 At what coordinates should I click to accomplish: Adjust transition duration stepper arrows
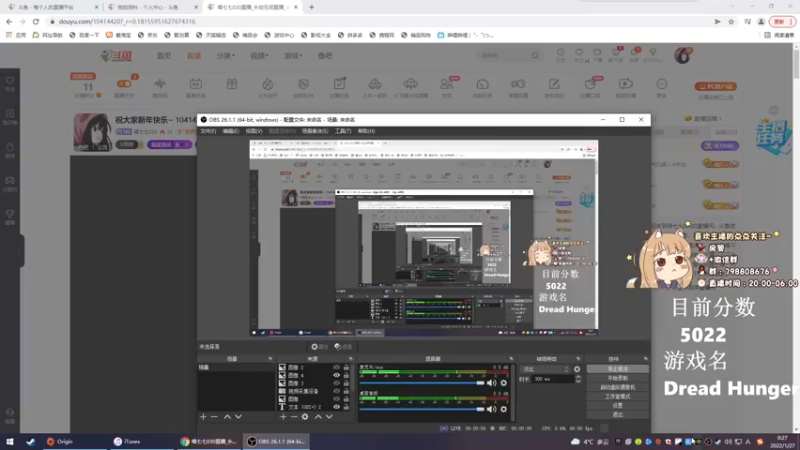(578, 379)
